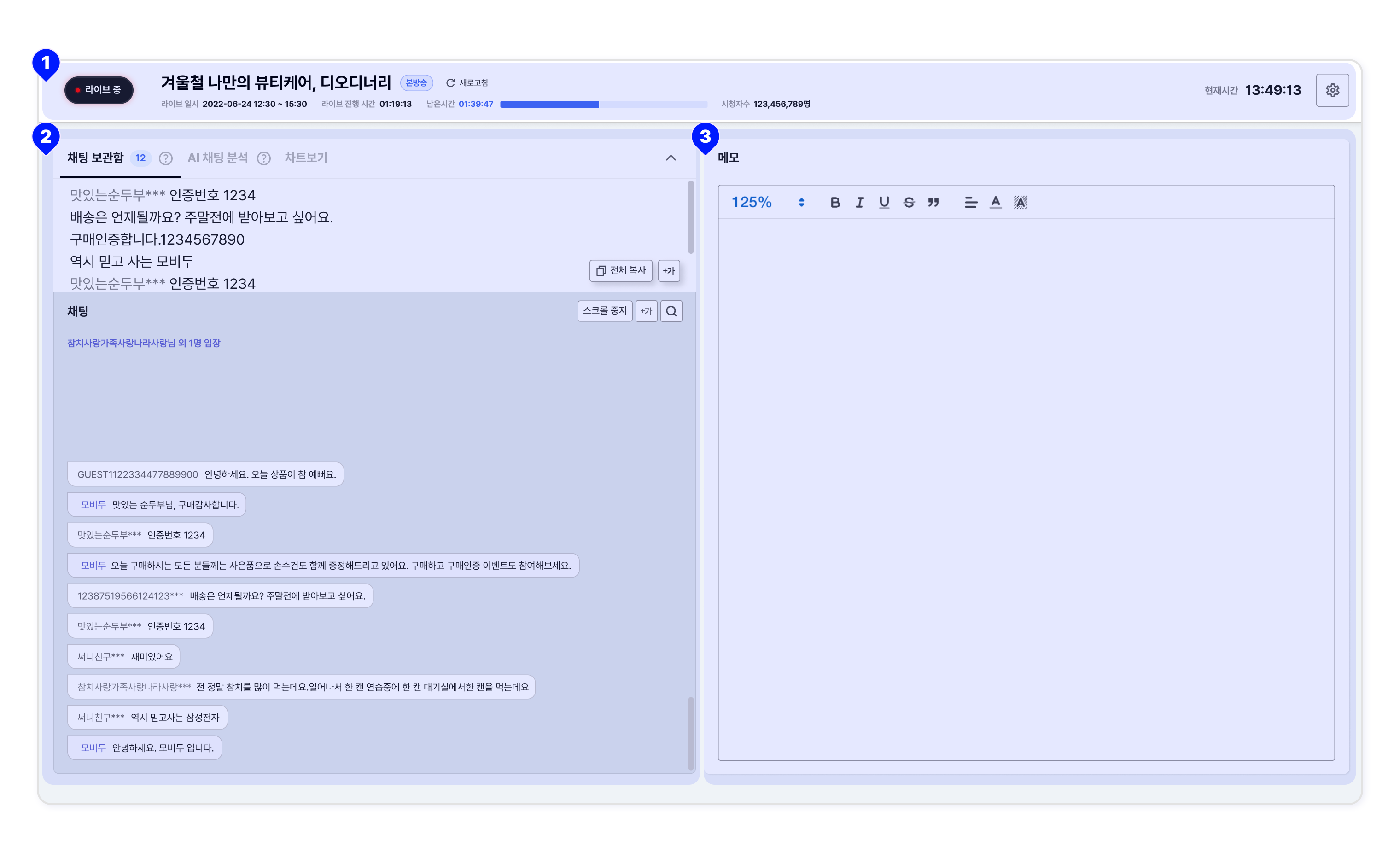Click 전체 복사 copy all button
Screen dimensions: 1400x864
pos(621,271)
